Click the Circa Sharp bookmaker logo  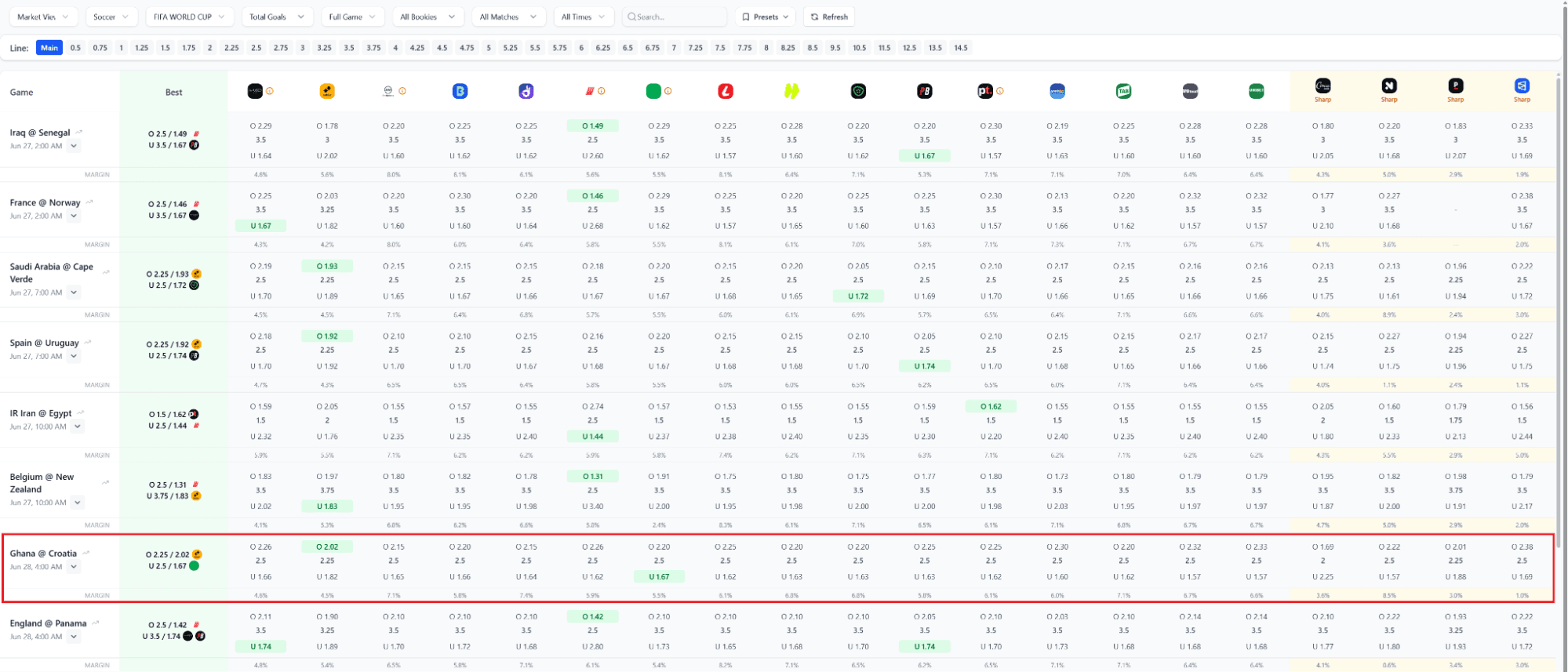(x=1323, y=86)
